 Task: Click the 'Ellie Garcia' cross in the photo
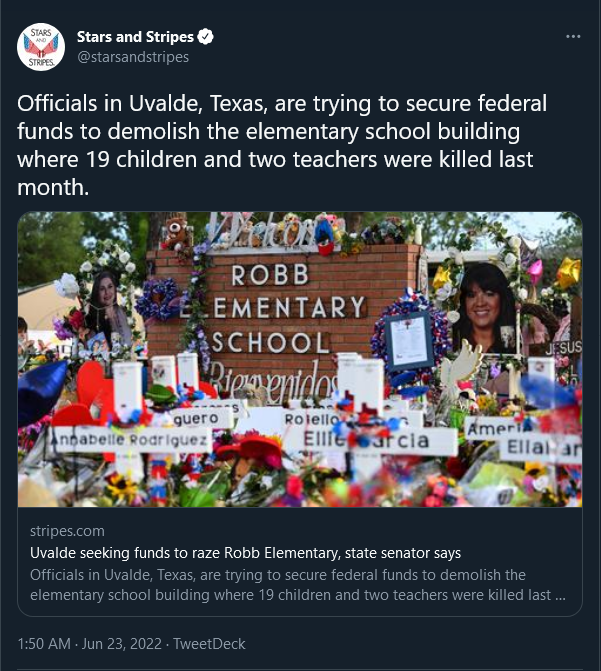click(367, 440)
